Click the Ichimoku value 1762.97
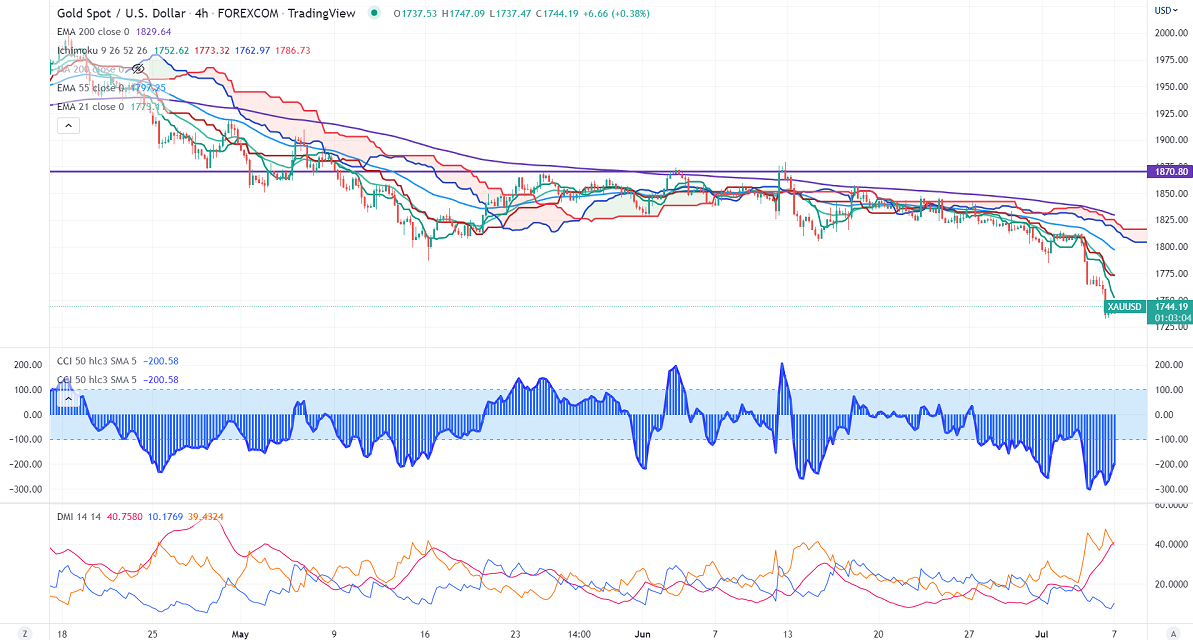 252,50
